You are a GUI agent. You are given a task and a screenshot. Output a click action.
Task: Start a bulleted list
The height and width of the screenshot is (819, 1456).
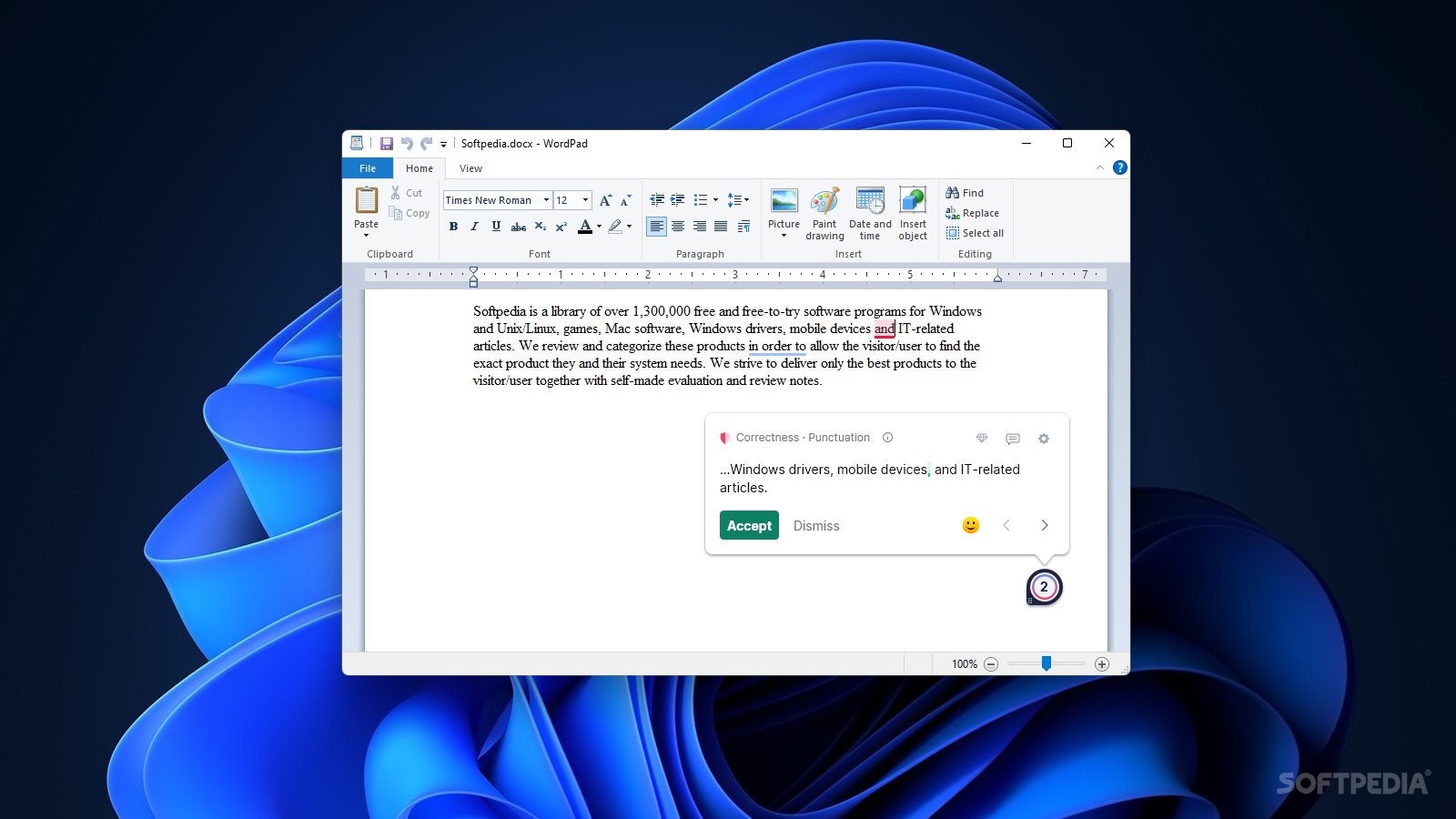click(x=700, y=200)
